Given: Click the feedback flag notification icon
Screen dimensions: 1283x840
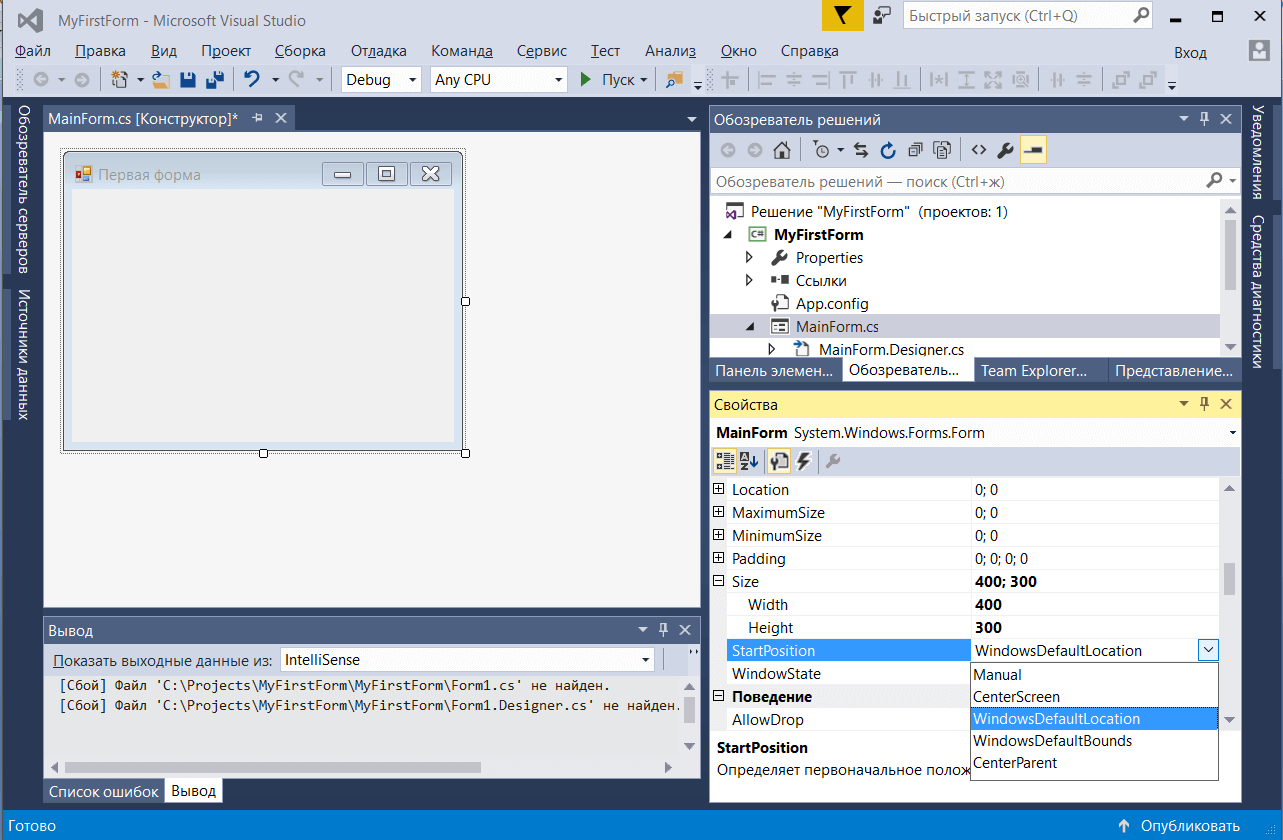Looking at the screenshot, I should click(842, 17).
